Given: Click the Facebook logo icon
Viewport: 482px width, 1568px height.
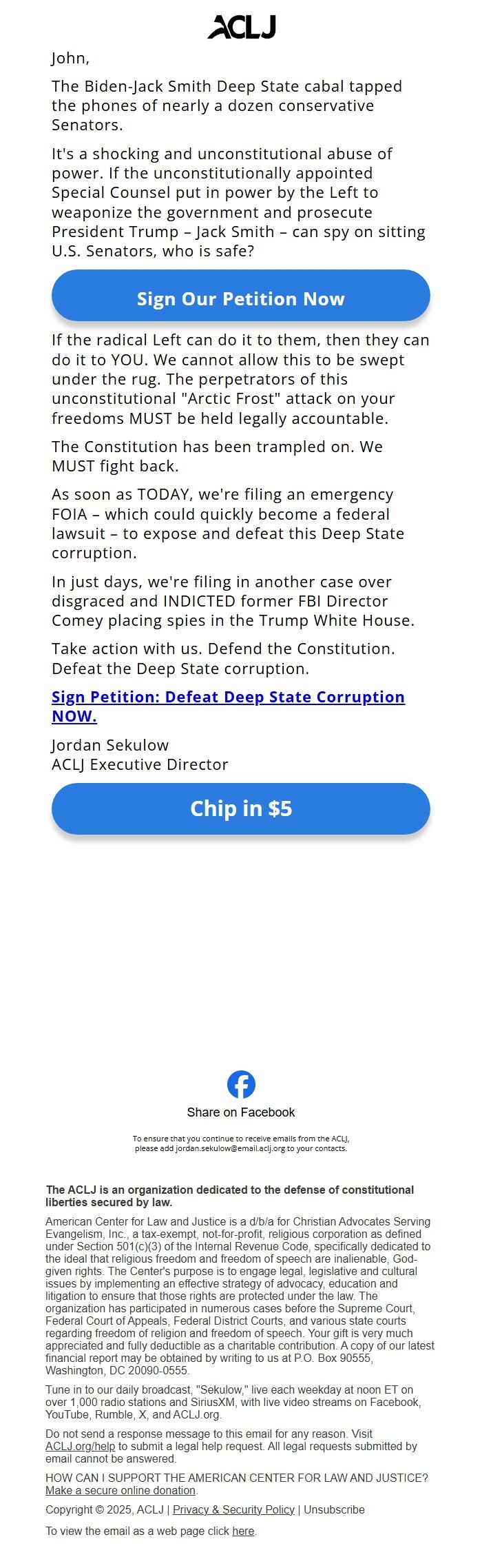Looking at the screenshot, I should (241, 1084).
